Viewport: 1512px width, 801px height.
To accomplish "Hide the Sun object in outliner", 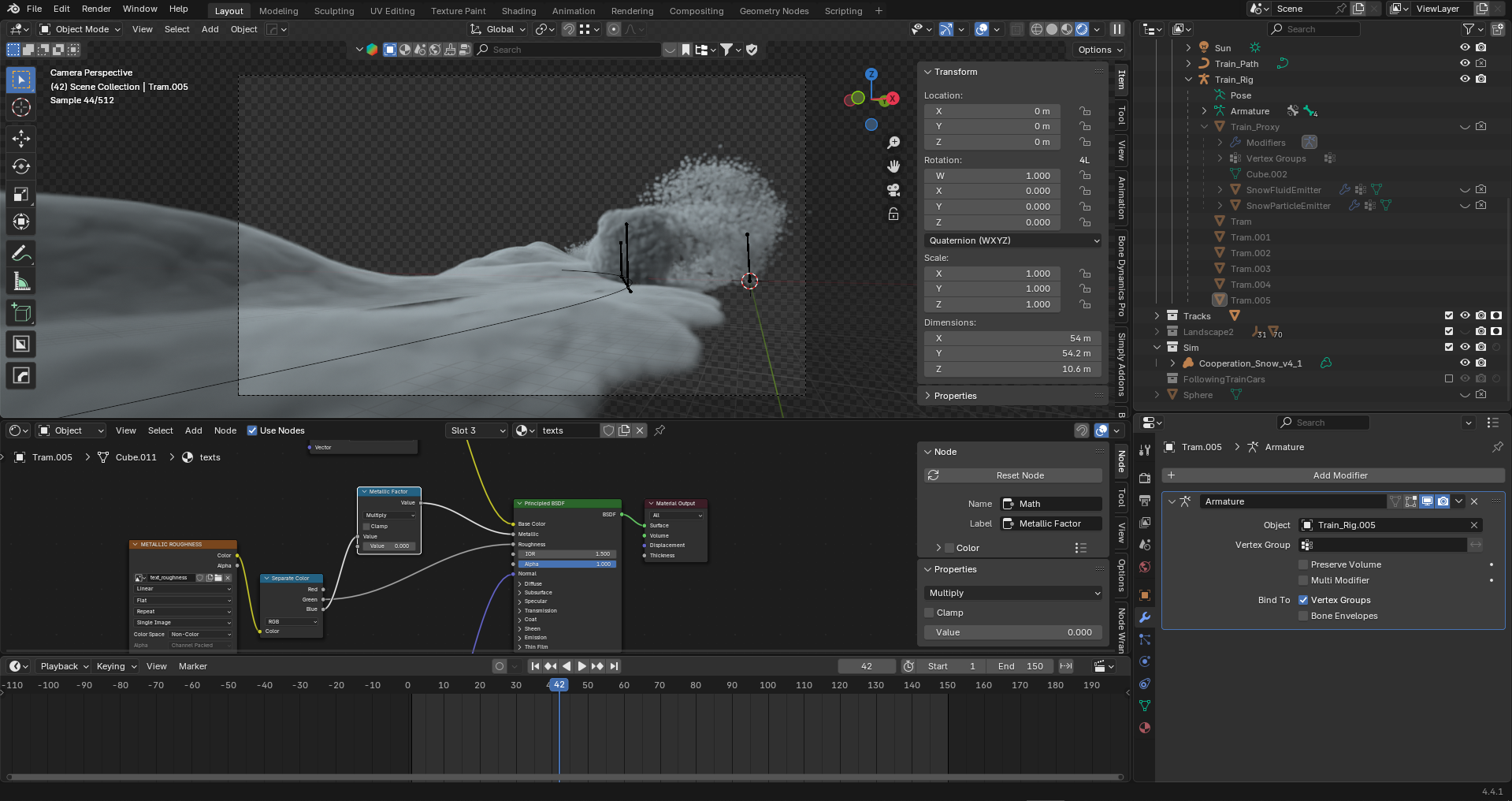I will 1465,47.
